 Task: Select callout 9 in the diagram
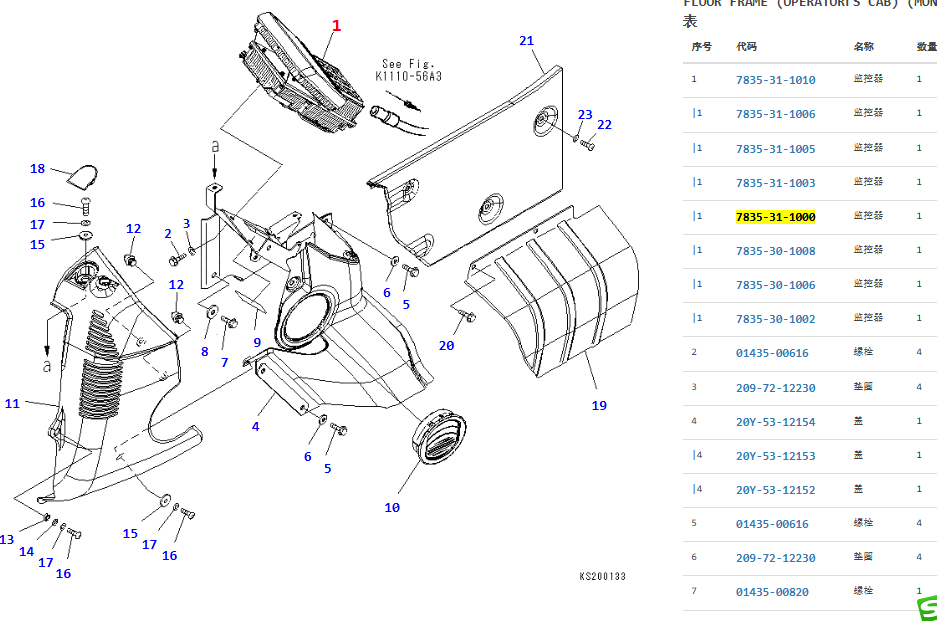pyautogui.click(x=257, y=342)
